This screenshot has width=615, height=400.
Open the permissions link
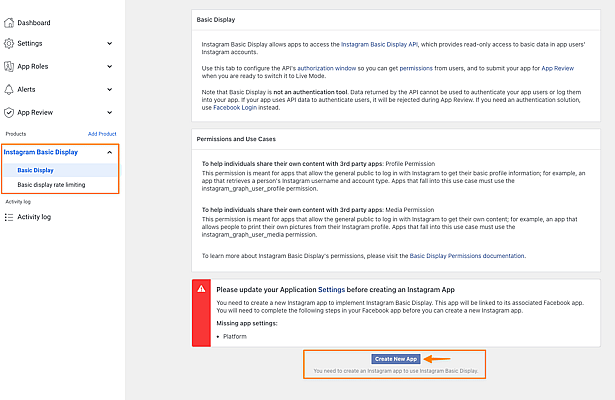point(416,68)
